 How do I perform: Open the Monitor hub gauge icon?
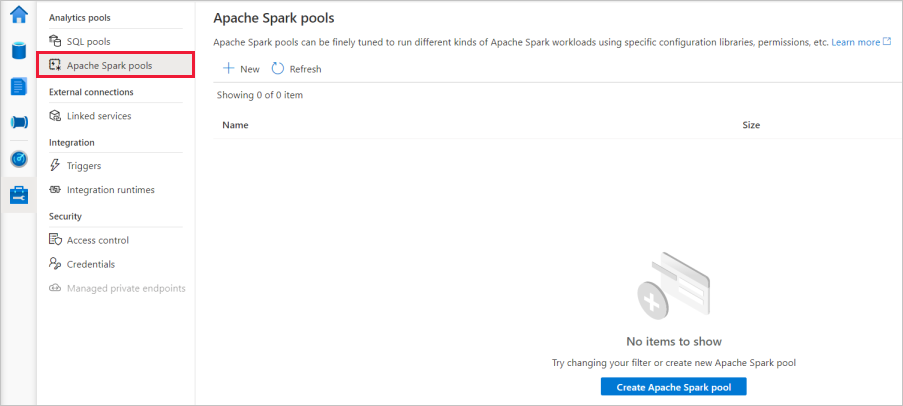click(x=18, y=158)
